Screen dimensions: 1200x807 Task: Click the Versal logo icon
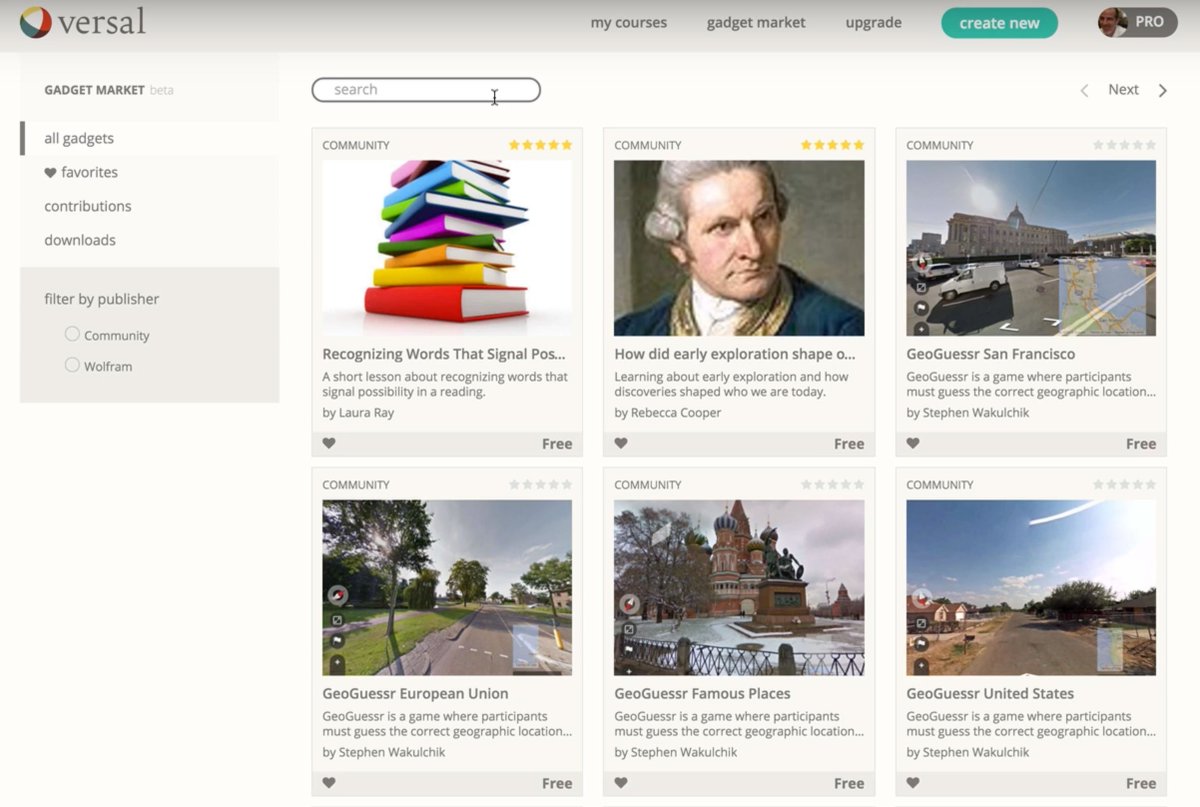pos(35,22)
